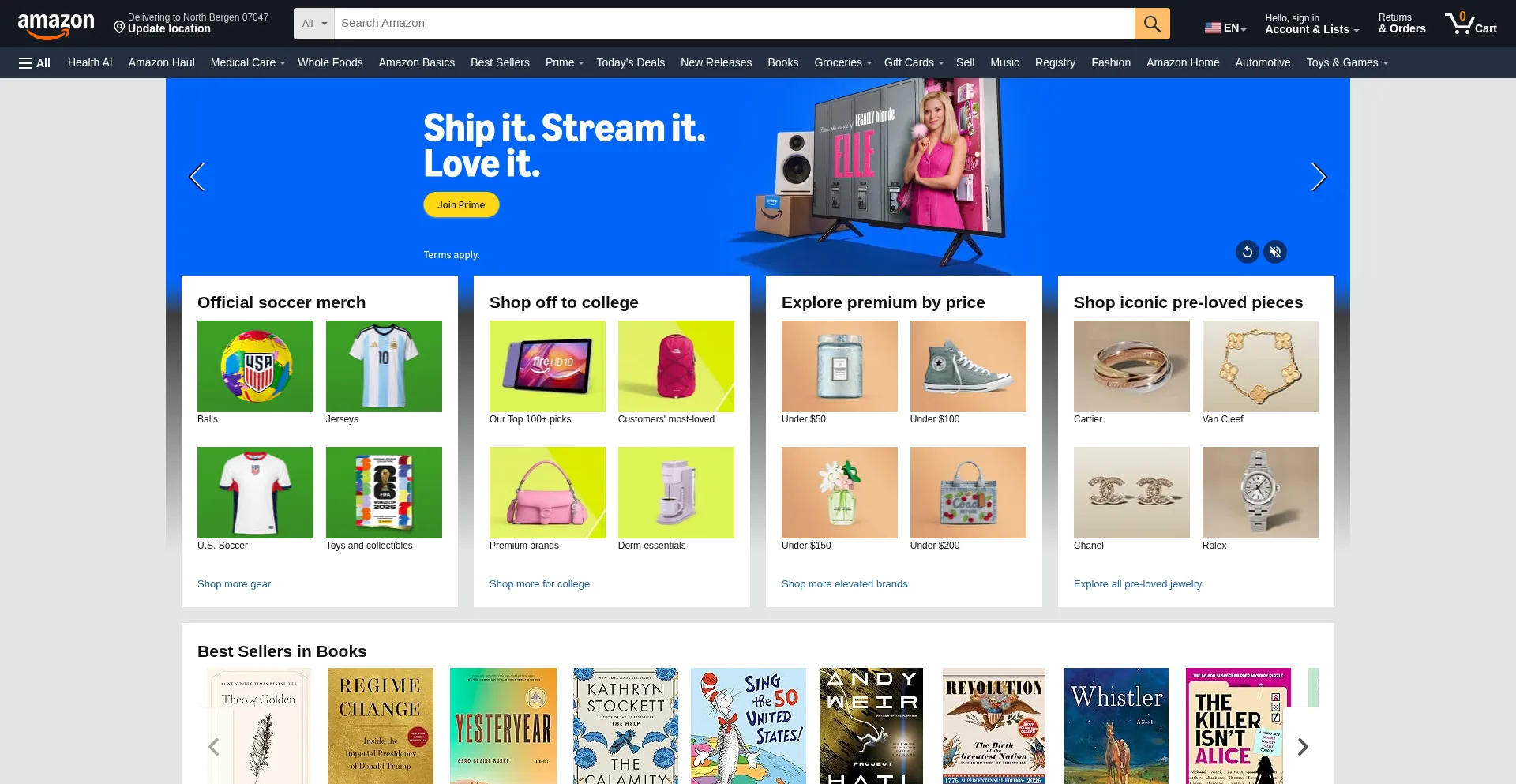Image resolution: width=1516 pixels, height=784 pixels.
Task: Open Regime Change book cover
Action: (x=381, y=726)
